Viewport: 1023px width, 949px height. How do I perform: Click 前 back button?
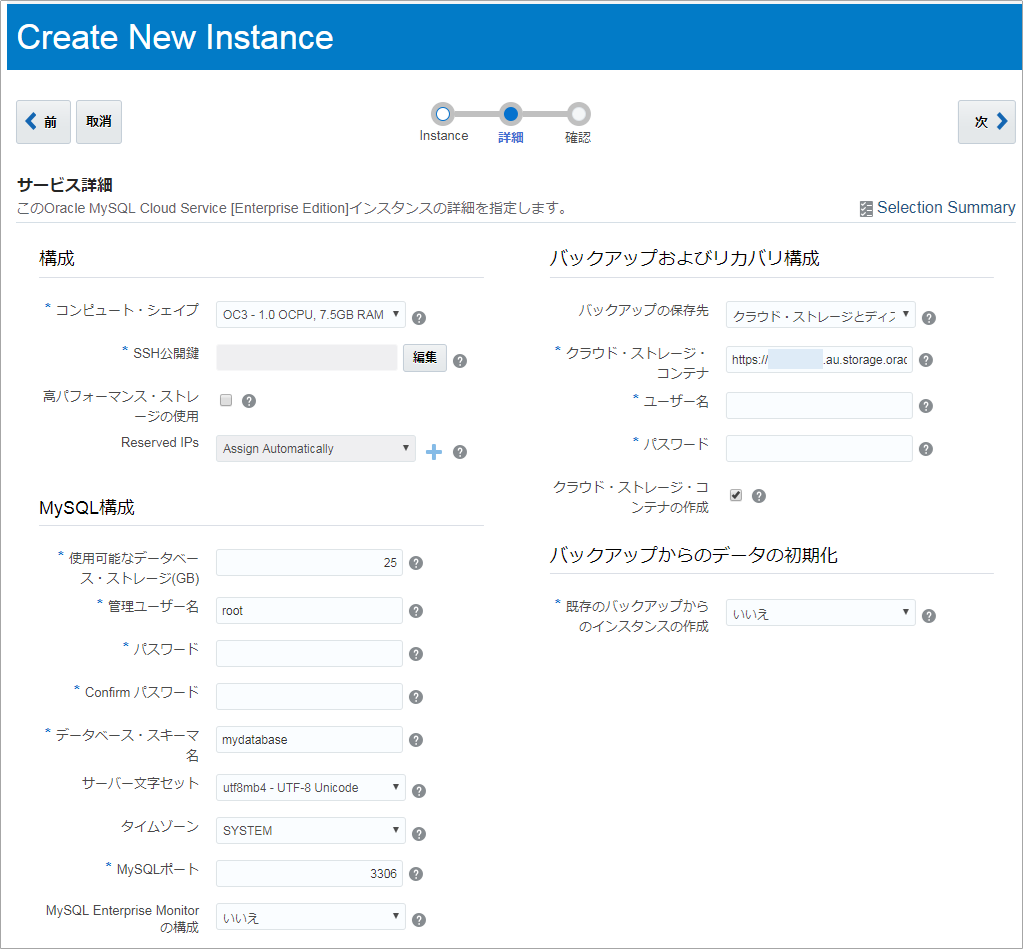(x=43, y=122)
